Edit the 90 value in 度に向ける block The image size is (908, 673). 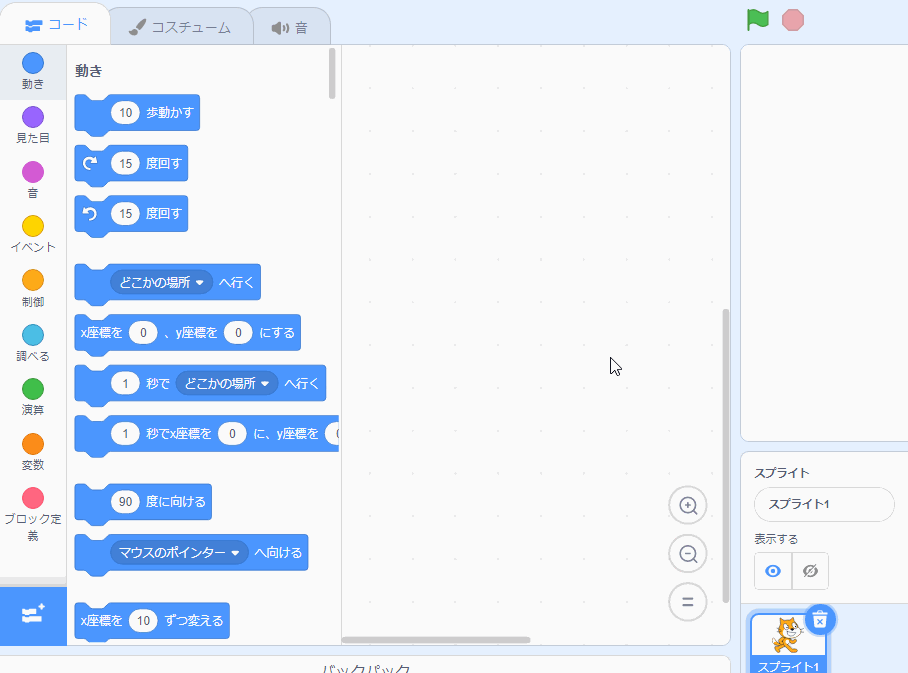click(126, 502)
